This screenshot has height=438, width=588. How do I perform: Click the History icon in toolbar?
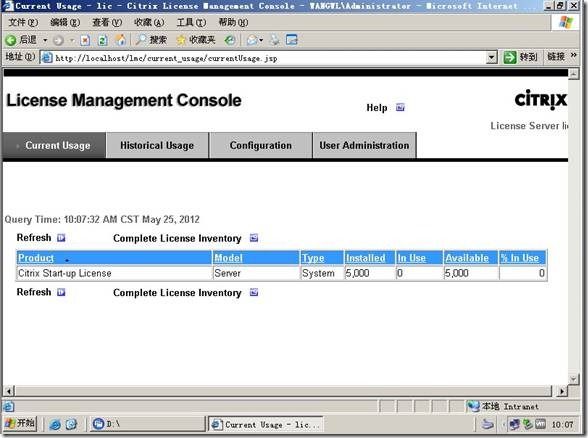(x=230, y=40)
